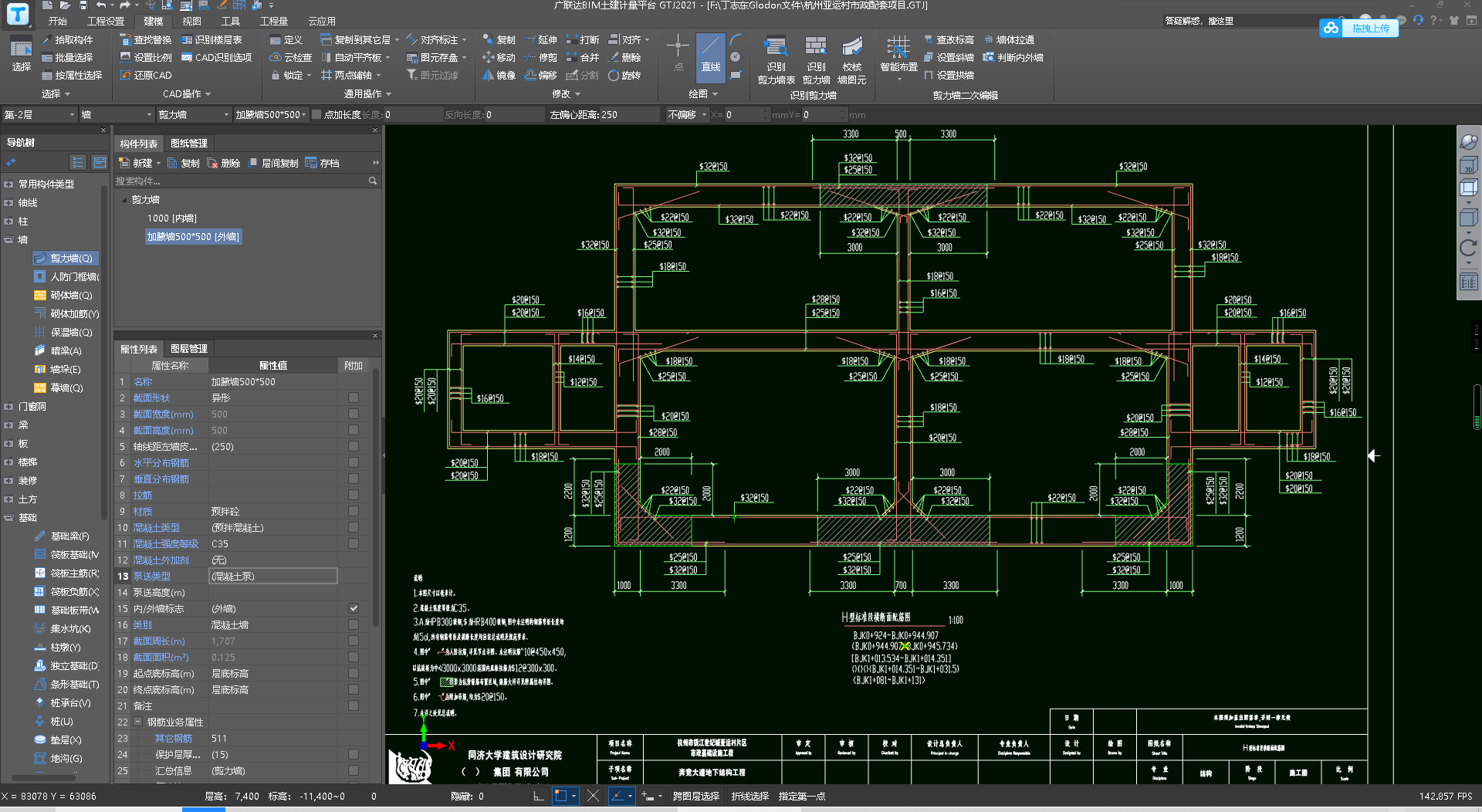Image resolution: width=1482 pixels, height=812 pixels.
Task: Open the 云应用 ribbon tab
Action: coord(322,21)
